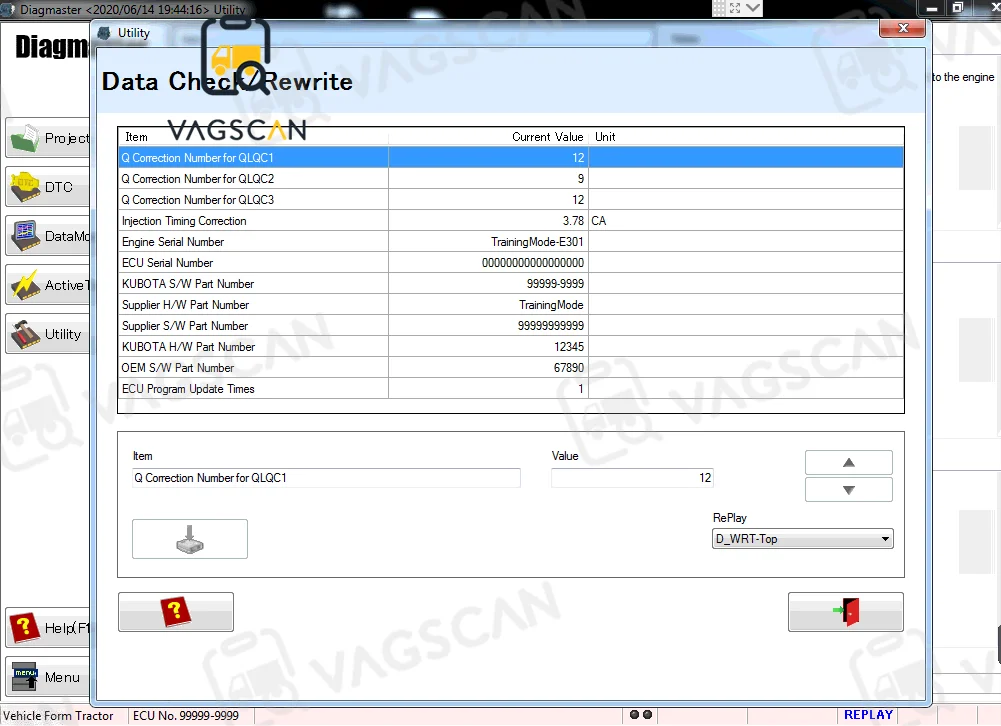The height and width of the screenshot is (726, 1001).
Task: Select the KUBOTA H/W Part Number row
Action: click(x=511, y=347)
